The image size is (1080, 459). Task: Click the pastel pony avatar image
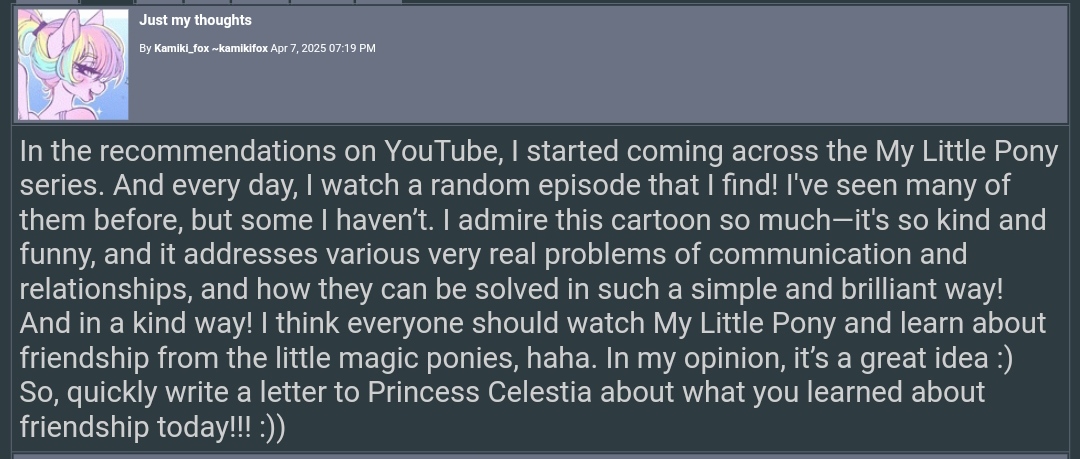point(72,63)
